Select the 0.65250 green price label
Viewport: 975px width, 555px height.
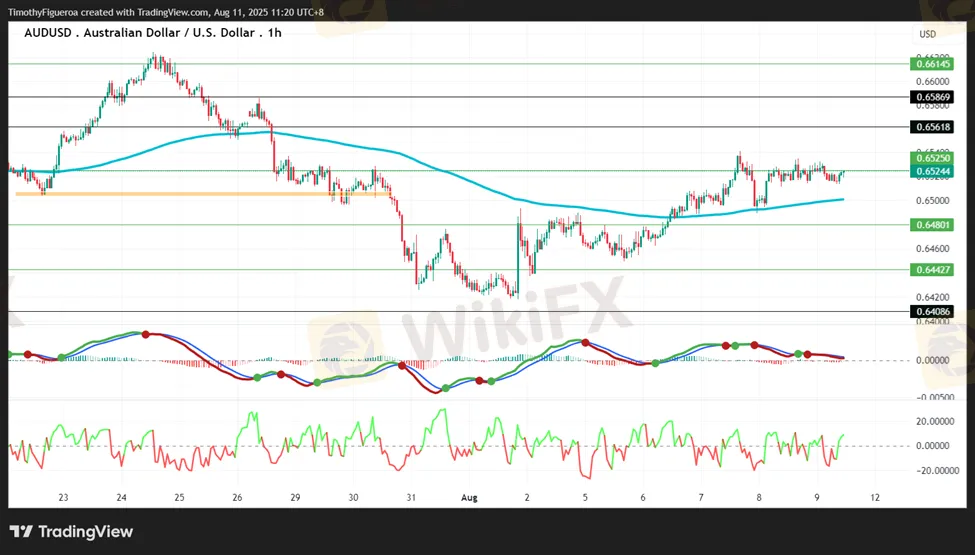click(931, 158)
